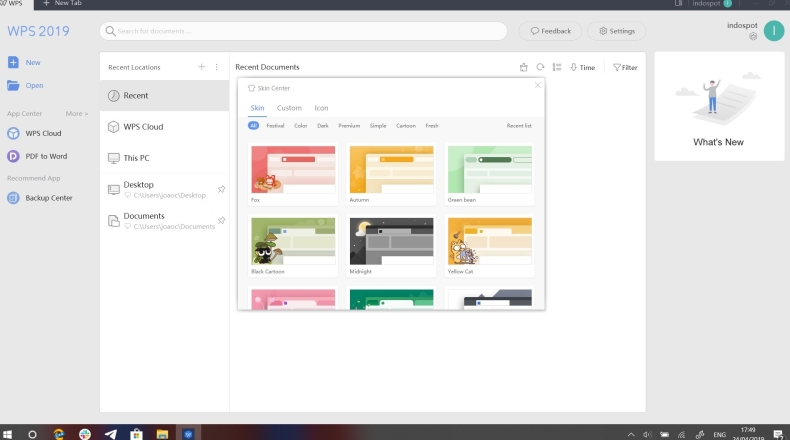Click the Feedback button

550,31
